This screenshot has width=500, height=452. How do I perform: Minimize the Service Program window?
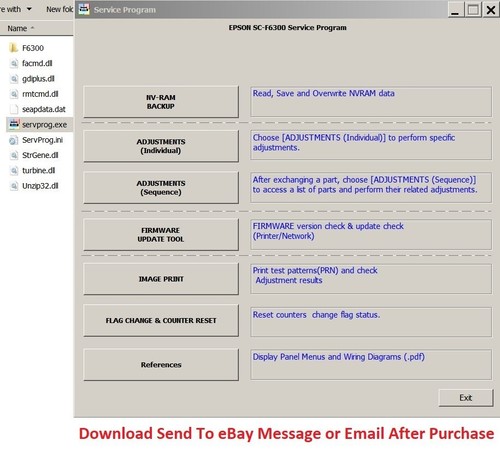pyautogui.click(x=455, y=10)
